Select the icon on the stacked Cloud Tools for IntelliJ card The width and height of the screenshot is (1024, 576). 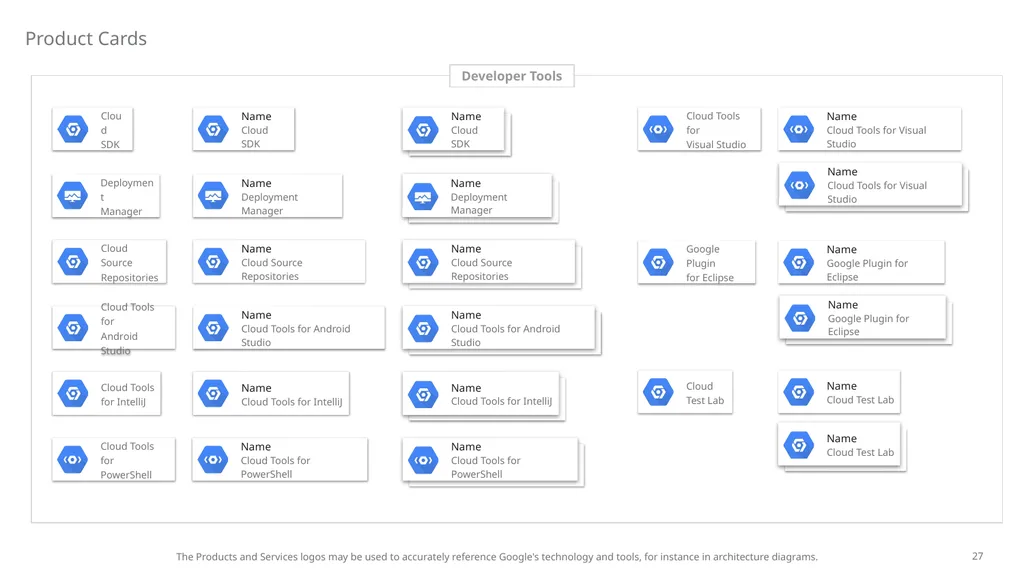click(x=423, y=394)
